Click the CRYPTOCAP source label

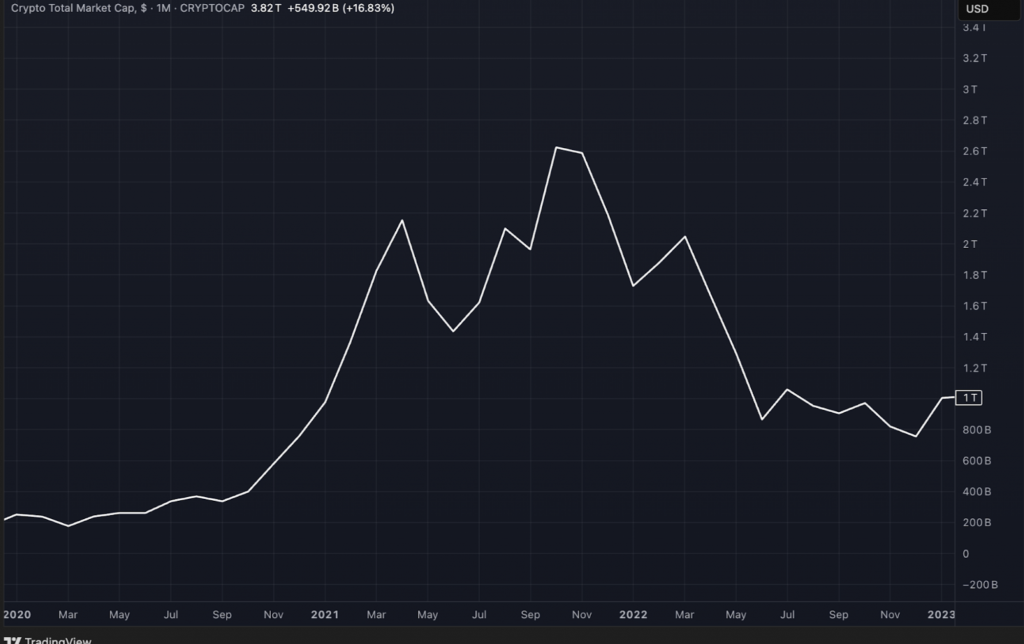pos(212,8)
